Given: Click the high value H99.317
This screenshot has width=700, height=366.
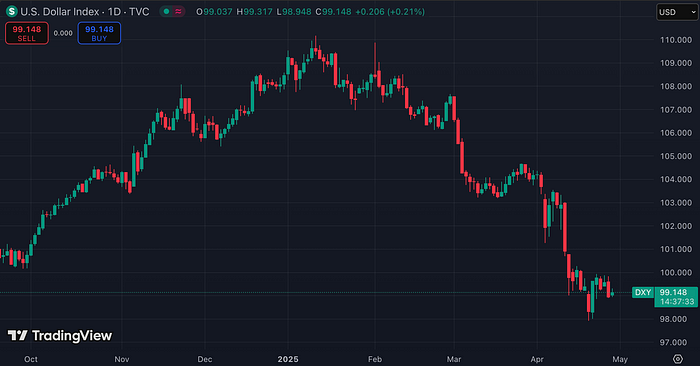Looking at the screenshot, I should (x=254, y=12).
